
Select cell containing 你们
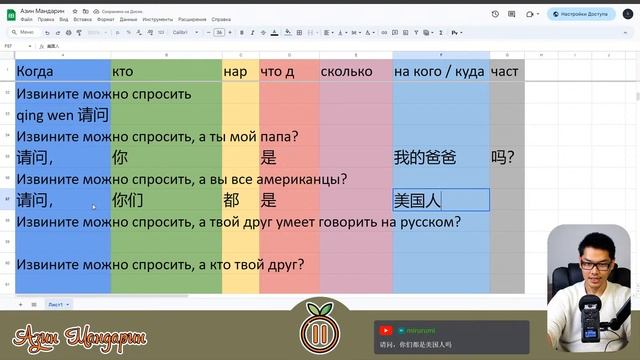[x=166, y=200]
